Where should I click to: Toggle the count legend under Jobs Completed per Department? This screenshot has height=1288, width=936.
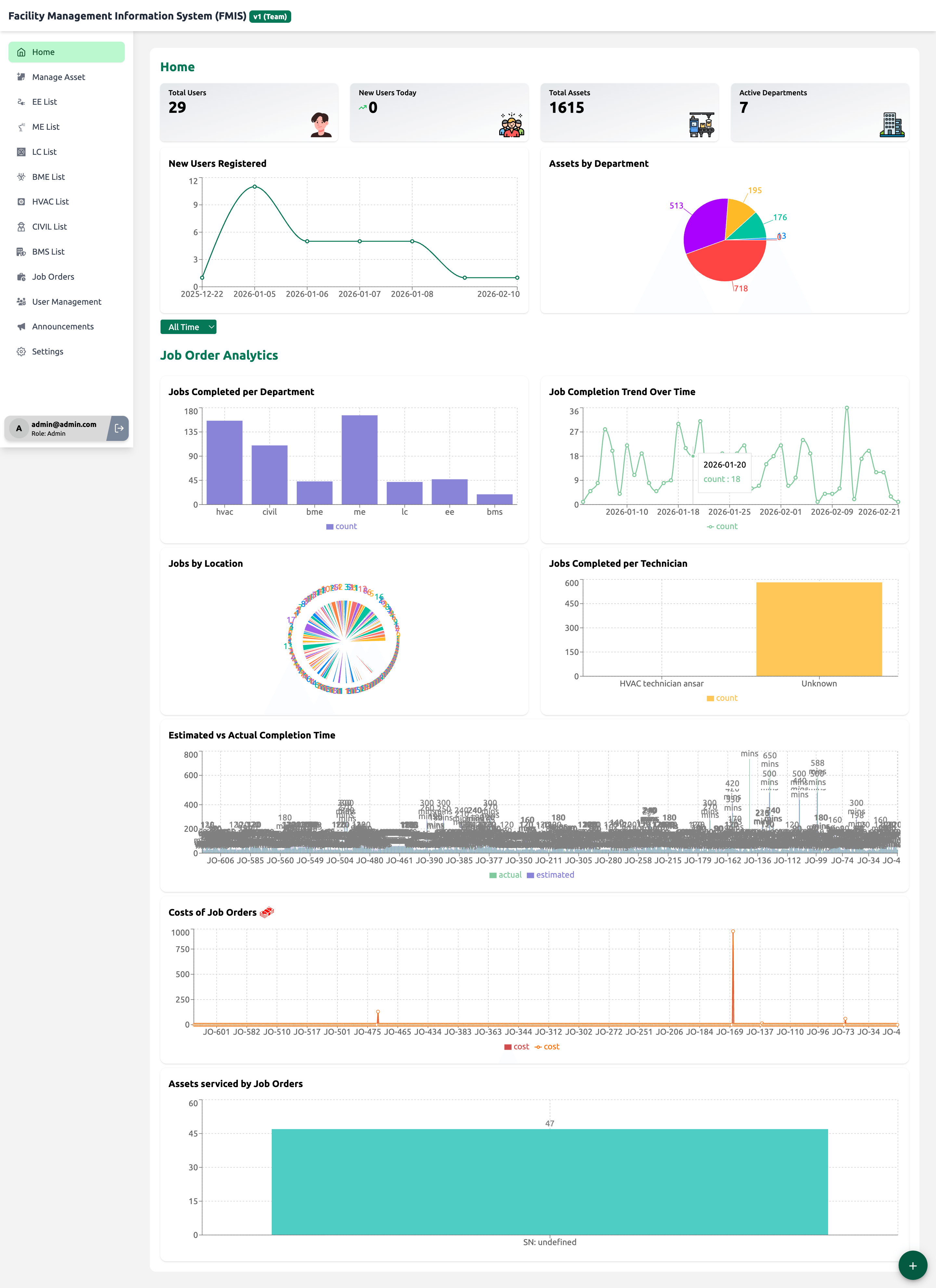coord(341,526)
